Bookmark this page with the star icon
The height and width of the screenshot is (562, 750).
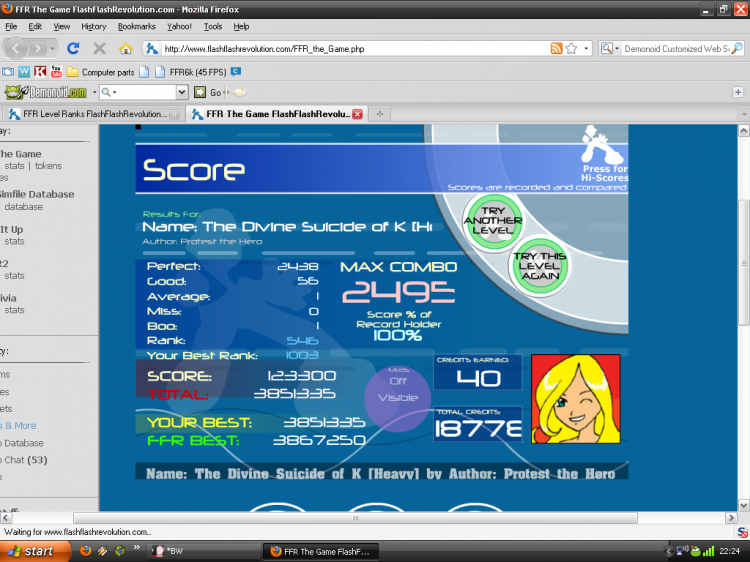click(572, 48)
